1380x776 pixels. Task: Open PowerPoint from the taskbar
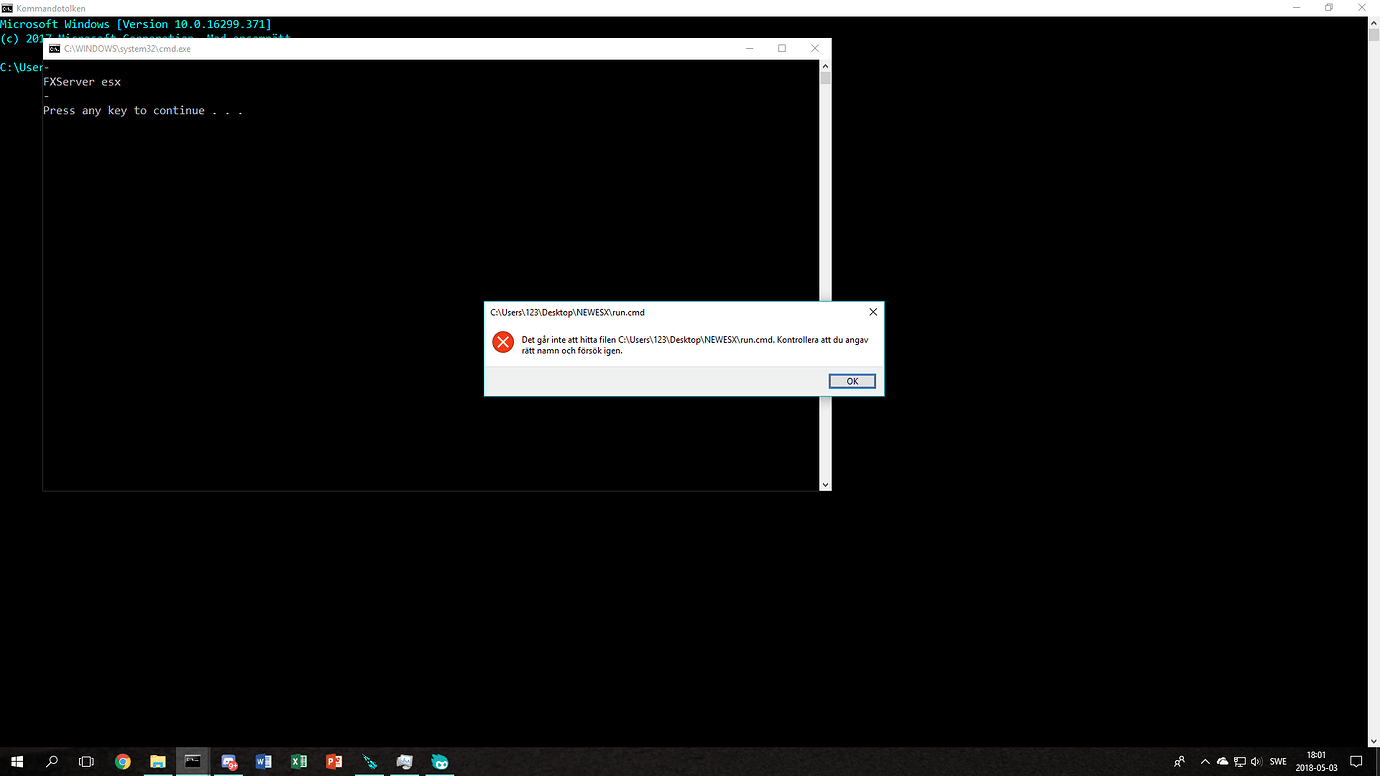coord(333,760)
